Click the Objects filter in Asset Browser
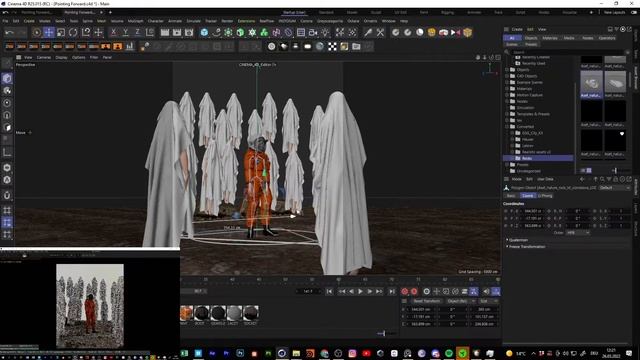The width and height of the screenshot is (640, 360). tap(531, 38)
